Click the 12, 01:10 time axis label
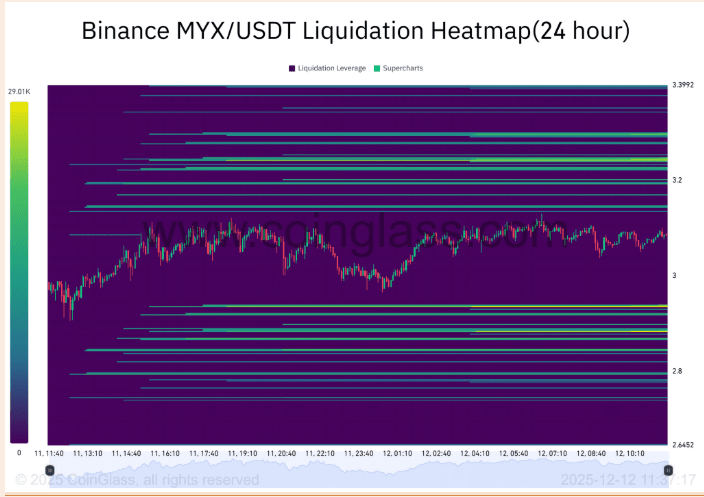Image resolution: width=704 pixels, height=497 pixels. 397,453
